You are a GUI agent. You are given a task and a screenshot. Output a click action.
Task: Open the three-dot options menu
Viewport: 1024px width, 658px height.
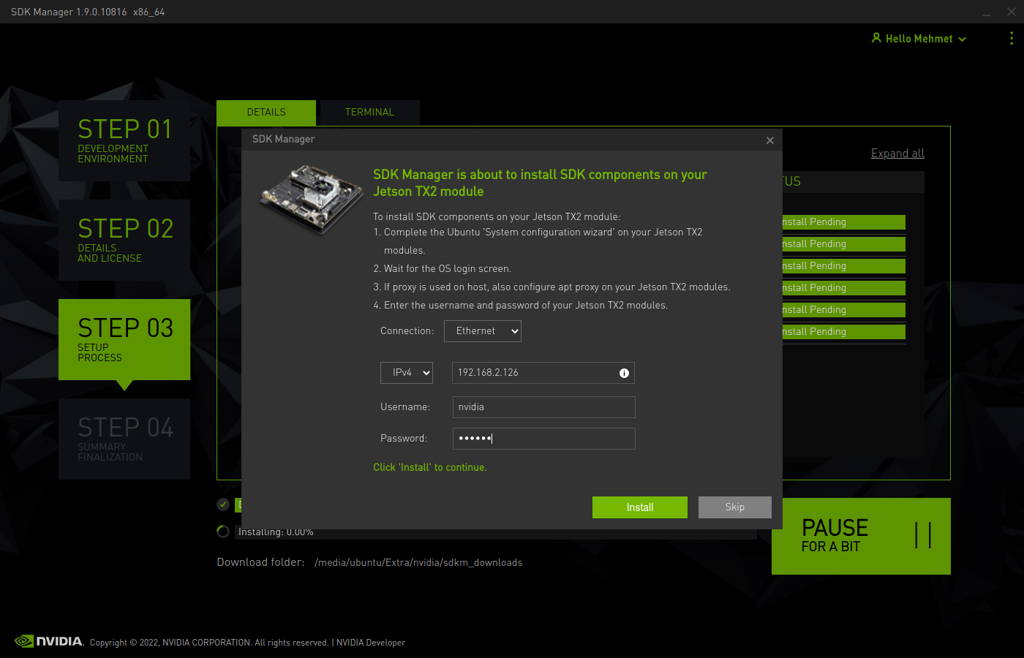tap(1011, 38)
